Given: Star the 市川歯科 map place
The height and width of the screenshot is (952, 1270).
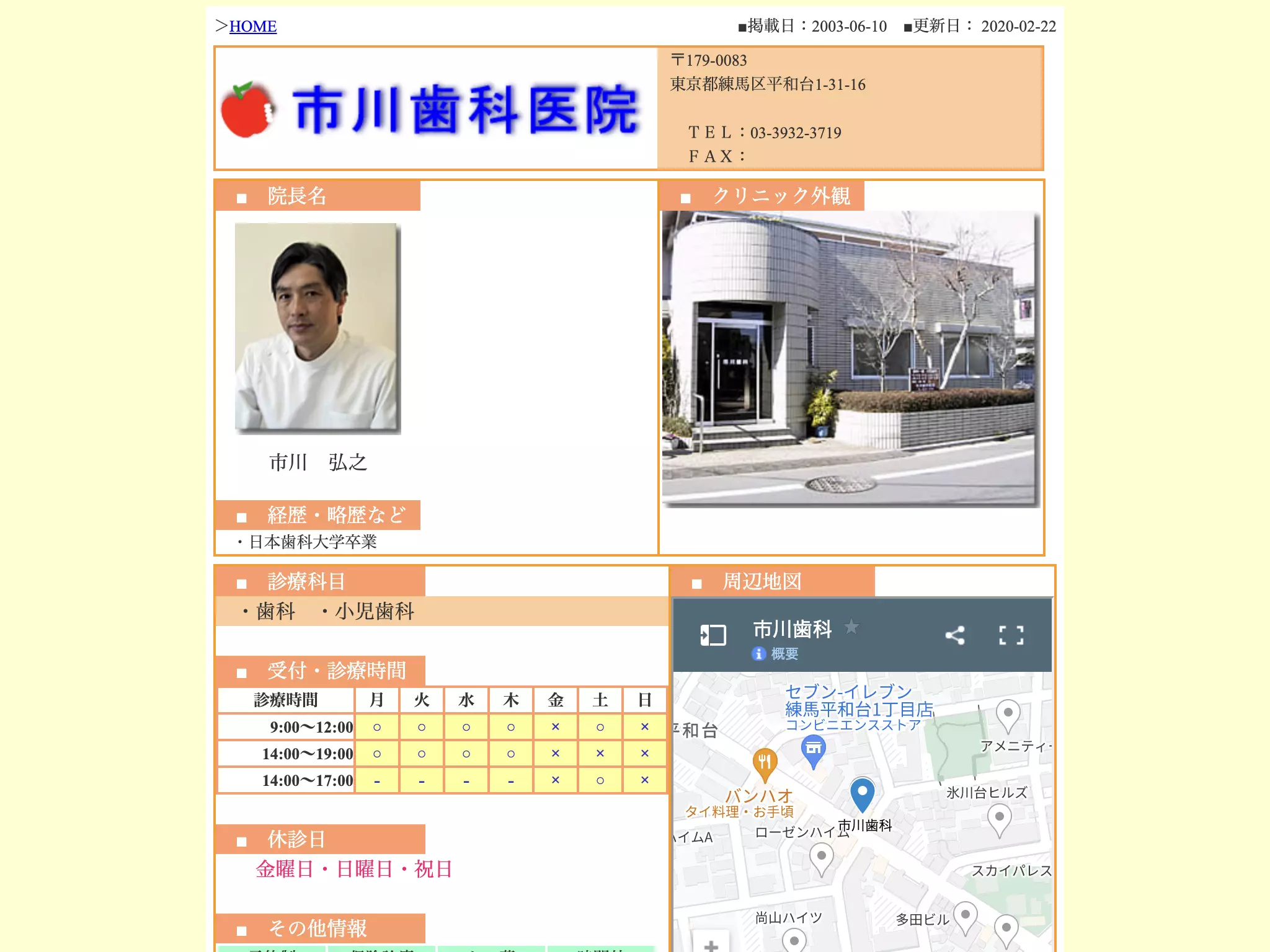Looking at the screenshot, I should click(852, 627).
